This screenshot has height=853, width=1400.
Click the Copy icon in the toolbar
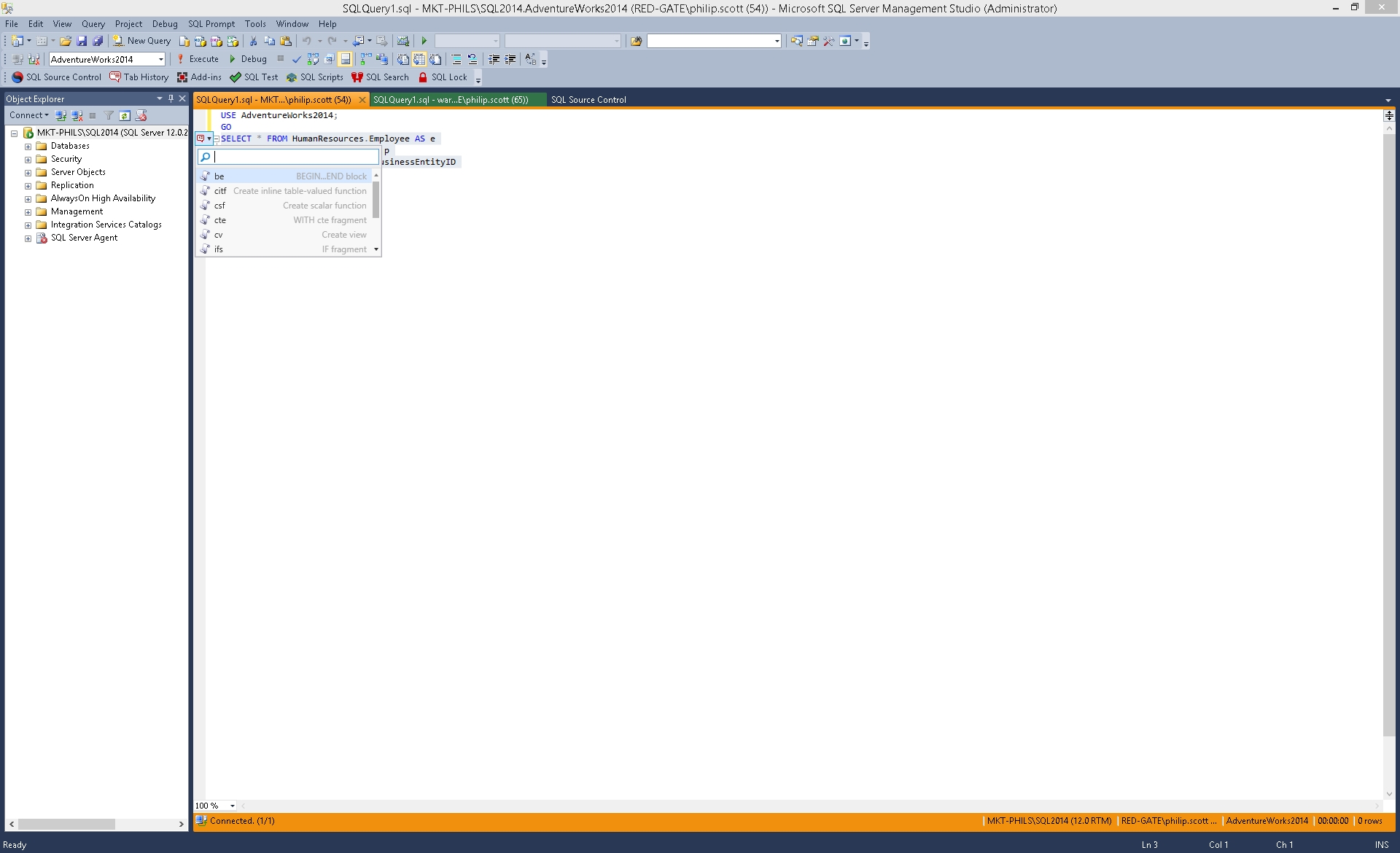pyautogui.click(x=269, y=41)
